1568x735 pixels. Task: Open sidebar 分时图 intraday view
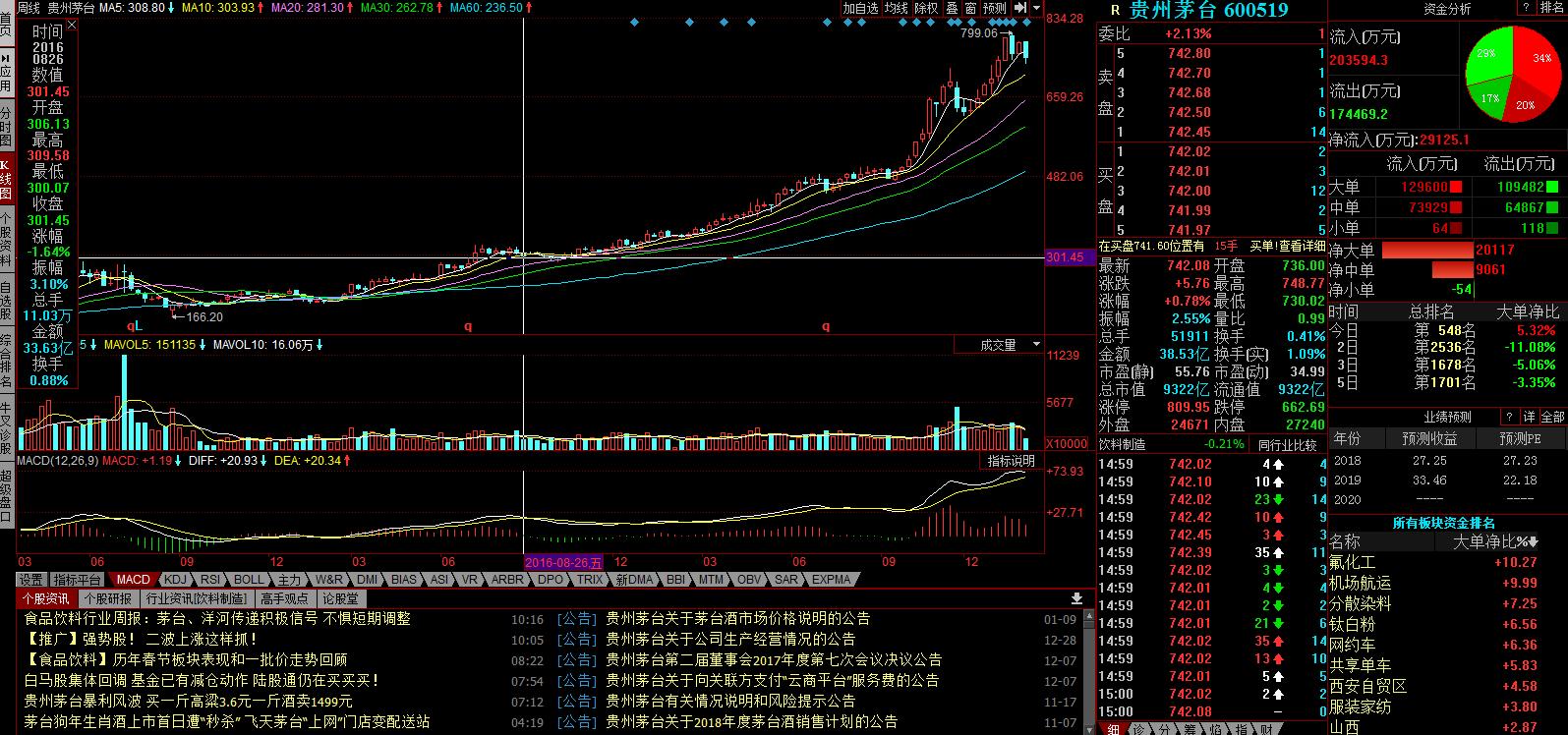[6, 127]
